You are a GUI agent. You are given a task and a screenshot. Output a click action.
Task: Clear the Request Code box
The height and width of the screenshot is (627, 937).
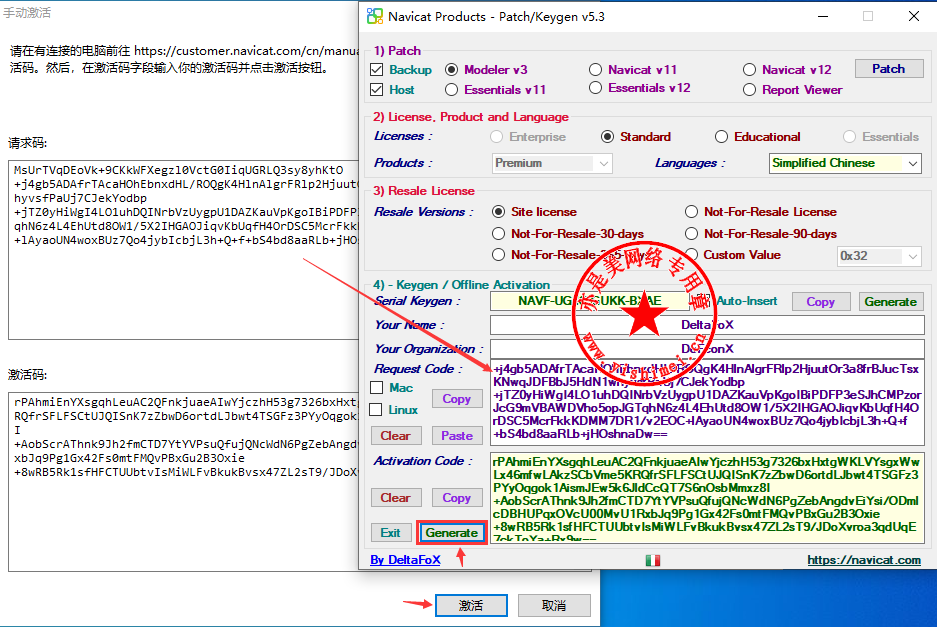[396, 436]
